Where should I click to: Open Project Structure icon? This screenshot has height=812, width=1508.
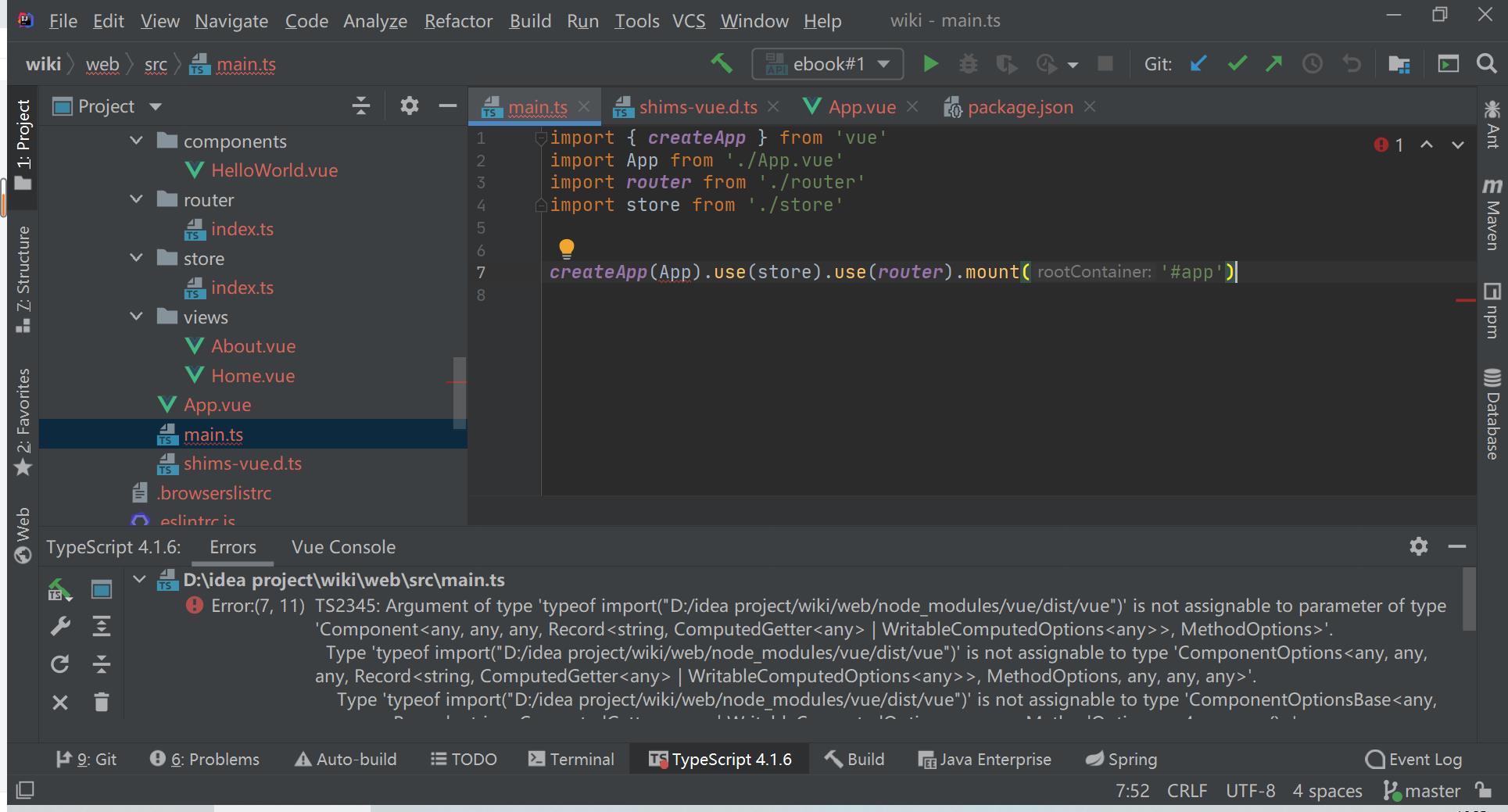pyautogui.click(x=1399, y=64)
